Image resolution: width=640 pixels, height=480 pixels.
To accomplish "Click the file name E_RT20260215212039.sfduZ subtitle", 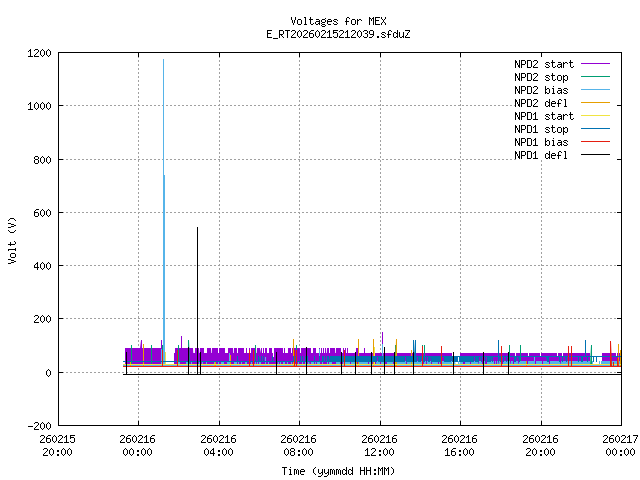I will (x=338, y=34).
